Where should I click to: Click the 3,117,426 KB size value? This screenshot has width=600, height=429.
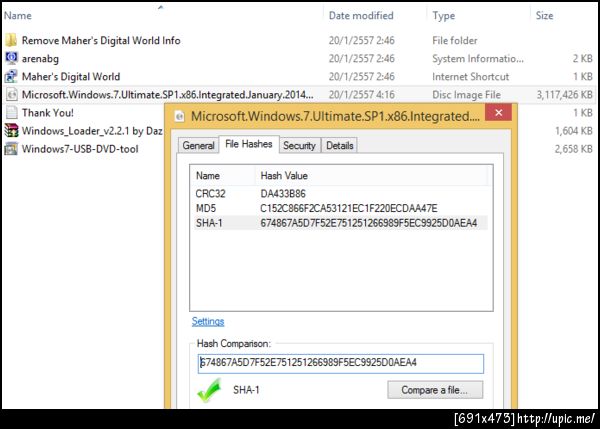[564, 95]
